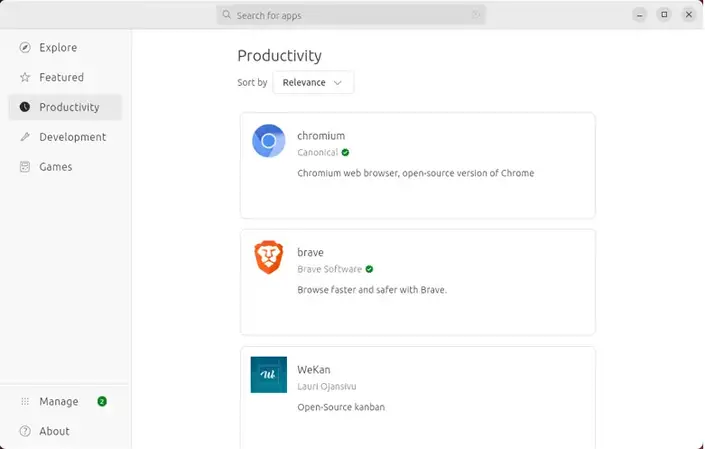The height and width of the screenshot is (449, 705).
Task: Open the brave app title
Action: [x=310, y=253]
